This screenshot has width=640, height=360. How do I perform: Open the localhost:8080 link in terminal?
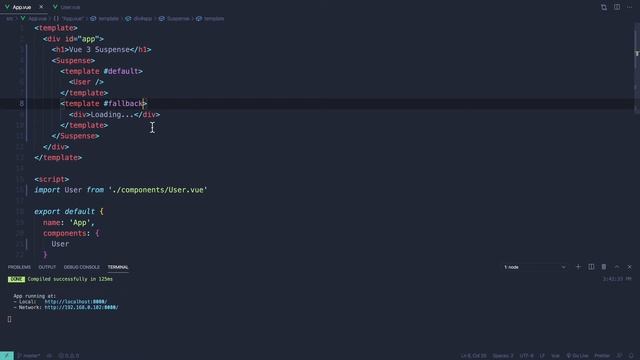(x=76, y=302)
